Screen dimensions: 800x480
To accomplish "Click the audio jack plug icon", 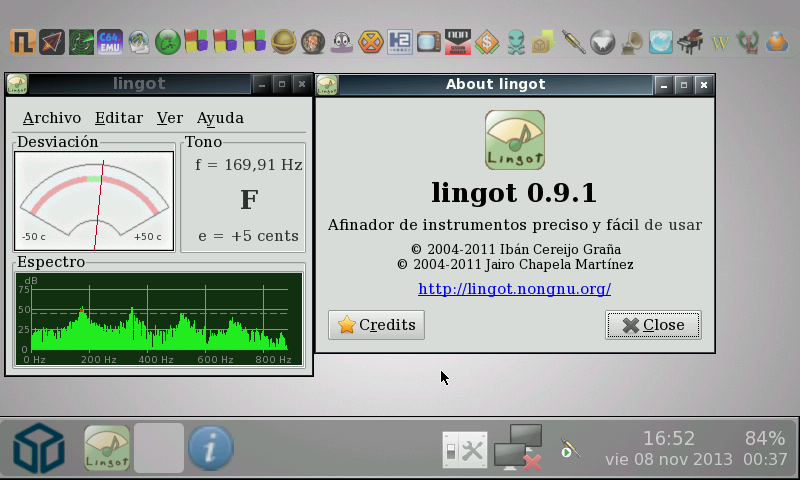I will [570, 448].
